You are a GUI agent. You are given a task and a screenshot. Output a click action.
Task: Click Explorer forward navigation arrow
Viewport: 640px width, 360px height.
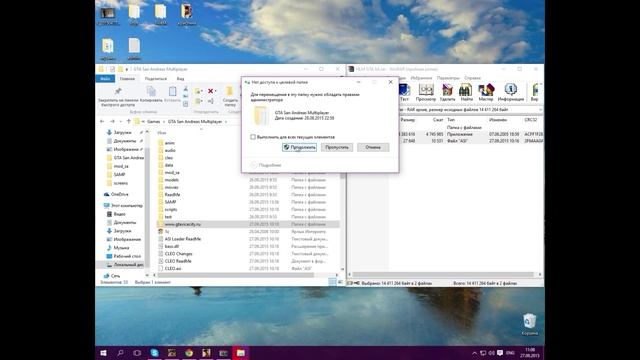[112, 122]
